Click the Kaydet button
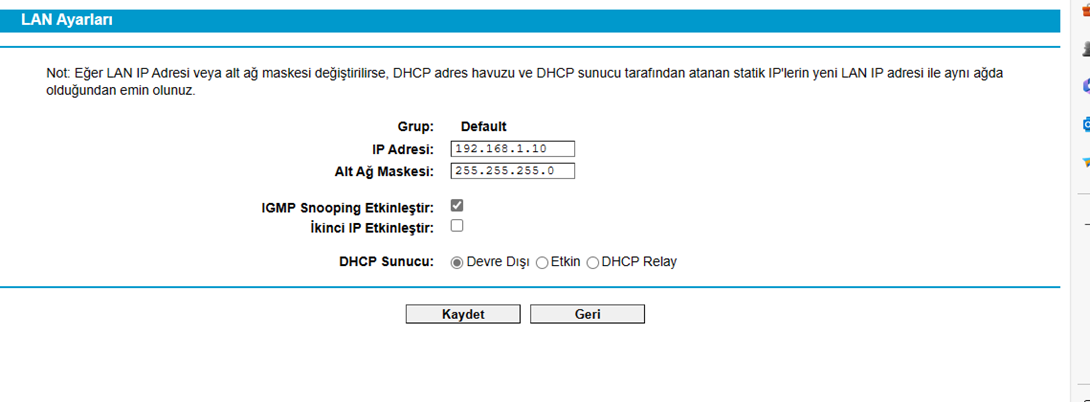The image size is (1090, 402). pos(463,314)
